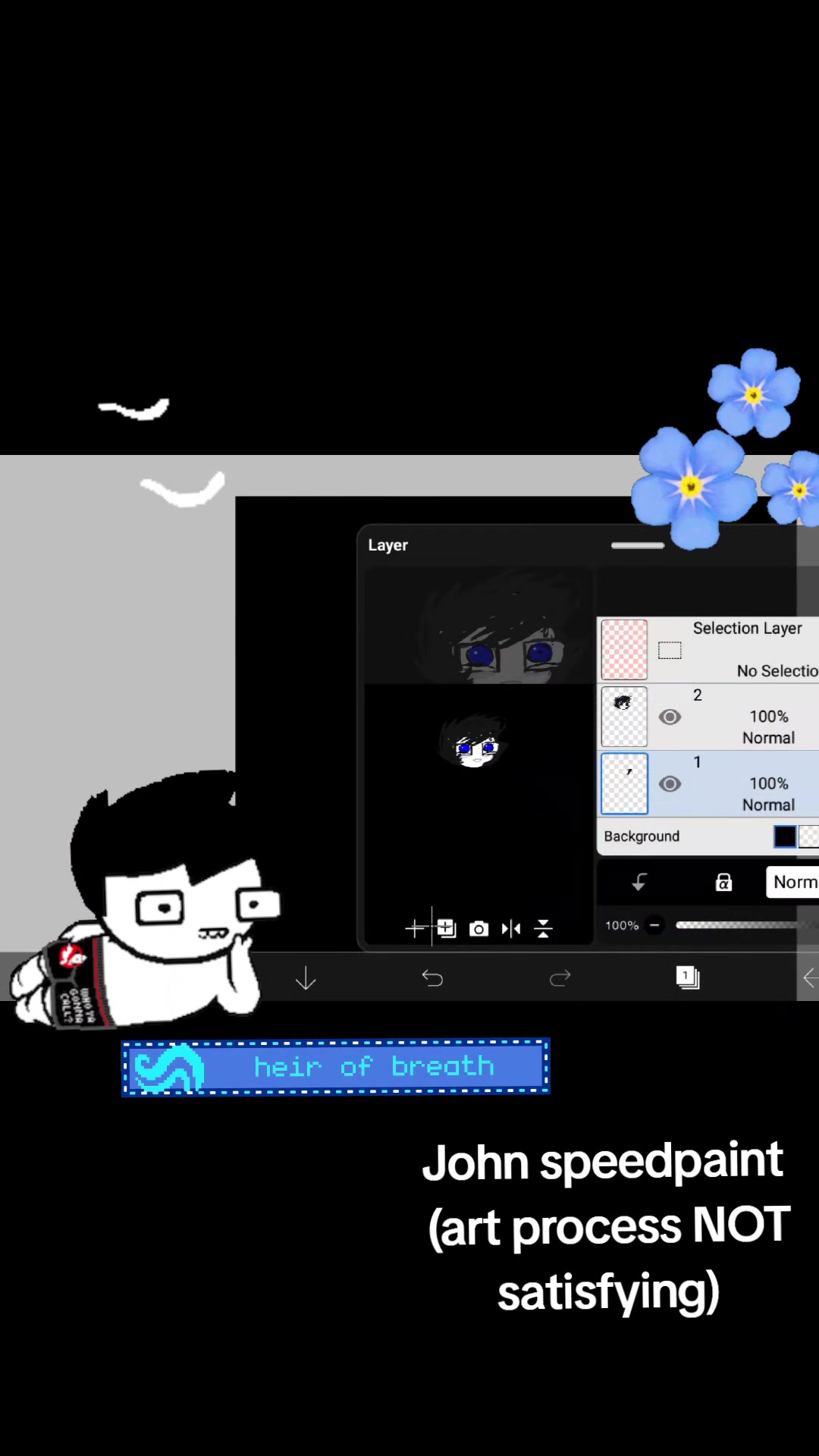Viewport: 819px width, 1456px height.
Task: Tap the large blue flower sticker
Action: 692,487
